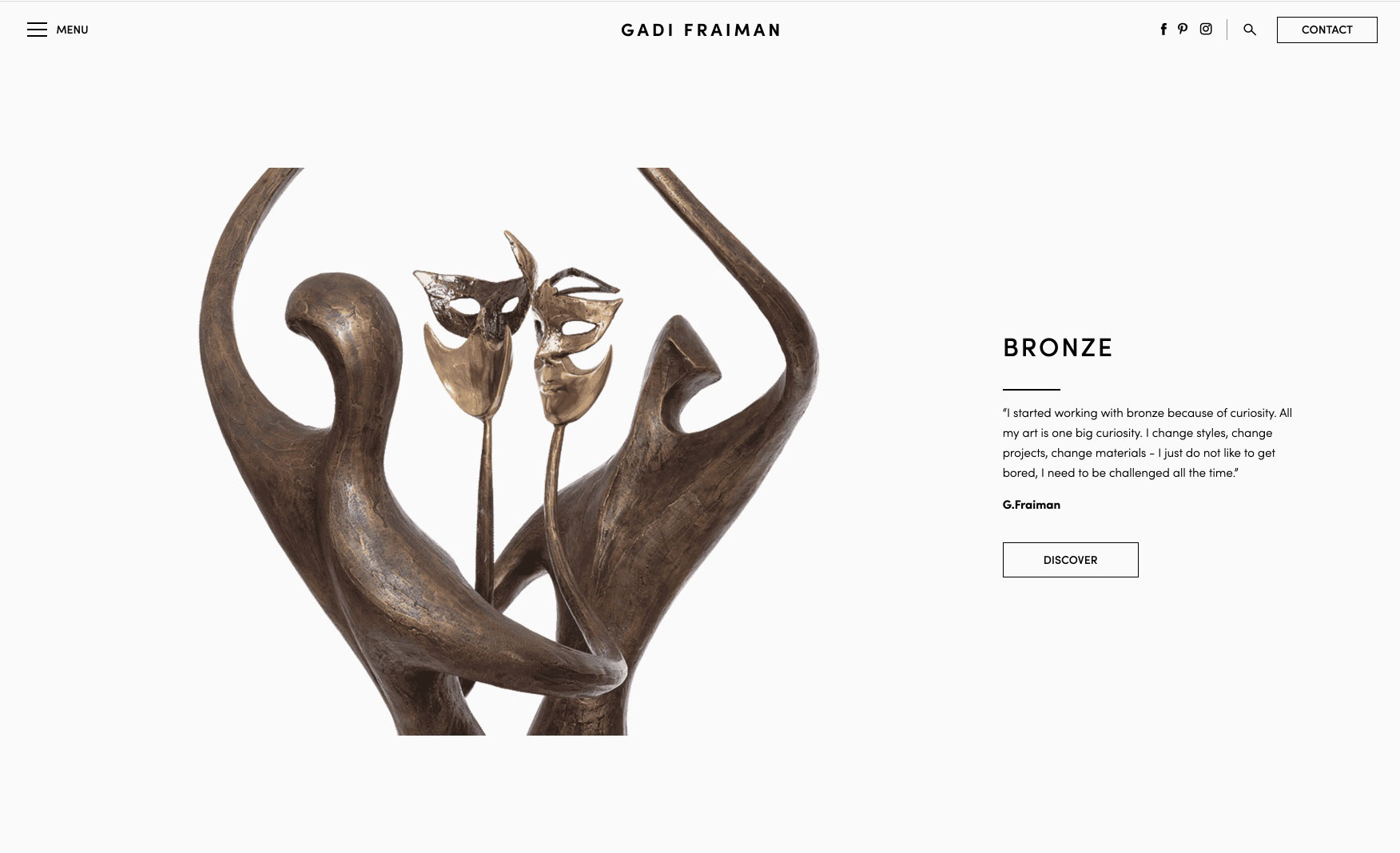Open the Pinterest social icon

(1183, 30)
